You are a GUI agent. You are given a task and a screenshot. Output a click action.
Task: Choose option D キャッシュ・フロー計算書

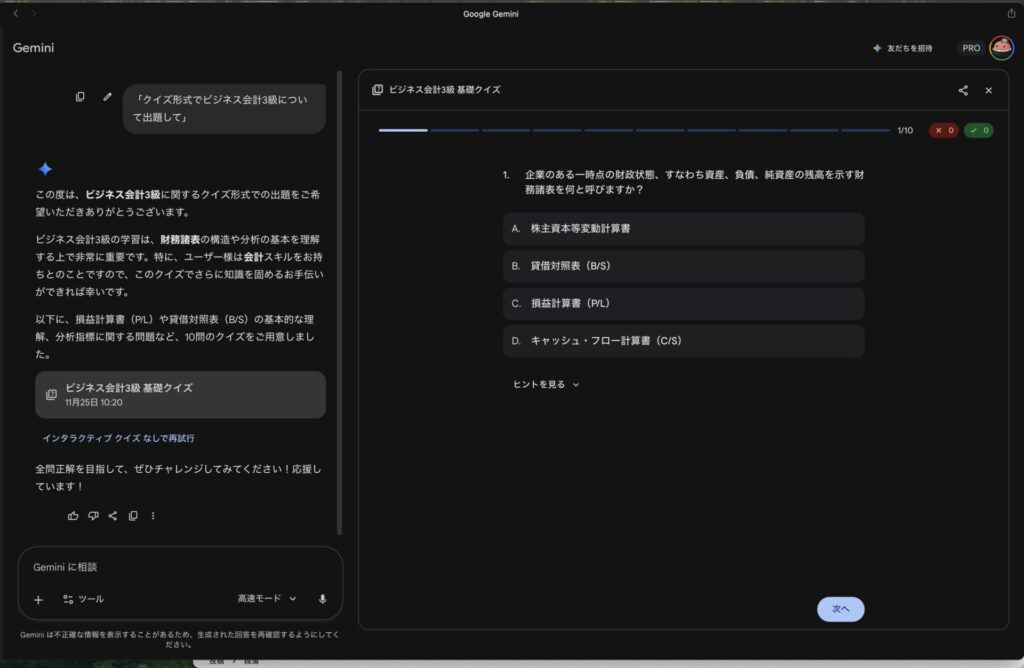(x=683, y=340)
